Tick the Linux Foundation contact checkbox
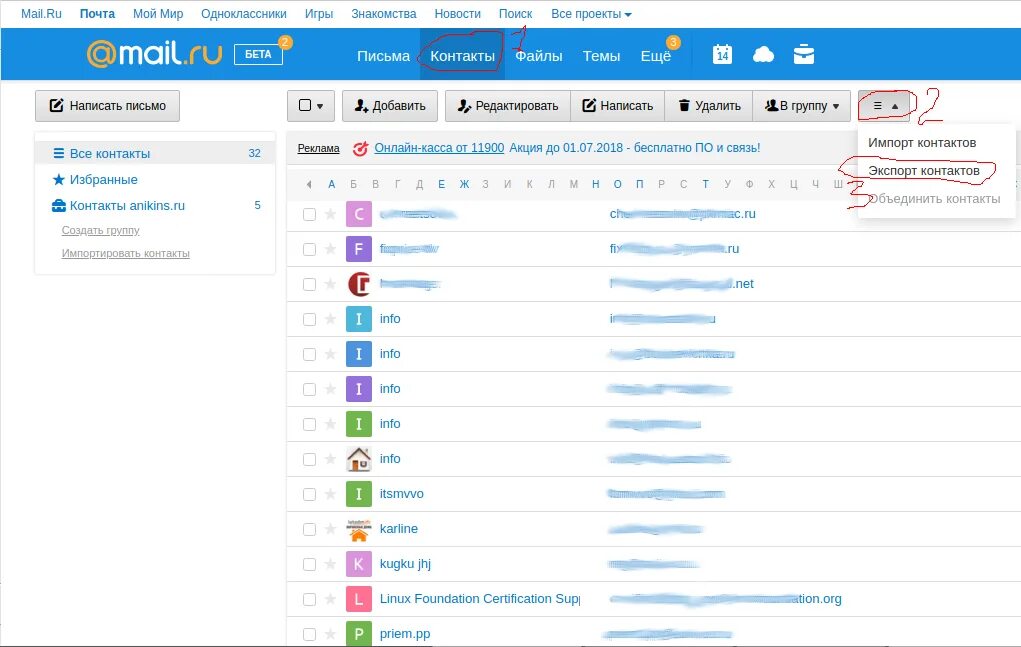Screen dimensions: 1021x647 (309, 599)
